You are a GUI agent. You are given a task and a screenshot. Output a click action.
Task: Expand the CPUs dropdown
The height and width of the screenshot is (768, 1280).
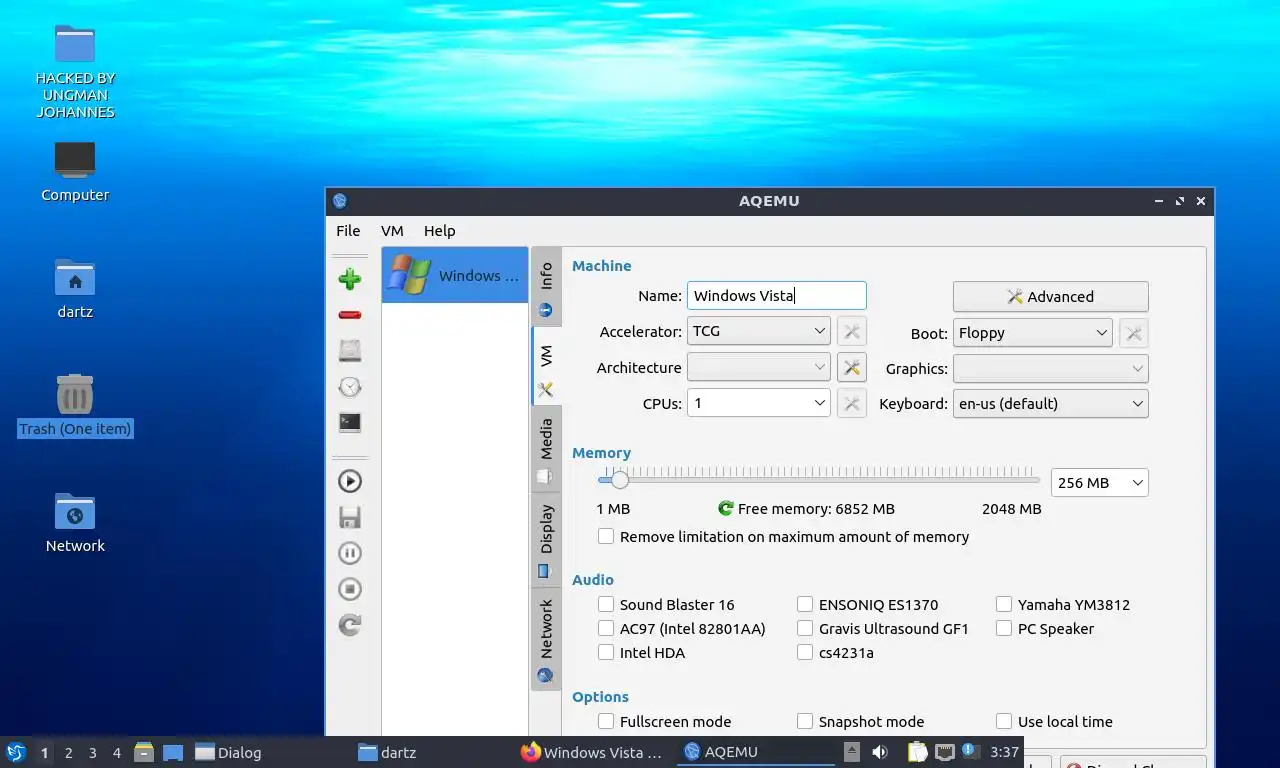pyautogui.click(x=759, y=404)
